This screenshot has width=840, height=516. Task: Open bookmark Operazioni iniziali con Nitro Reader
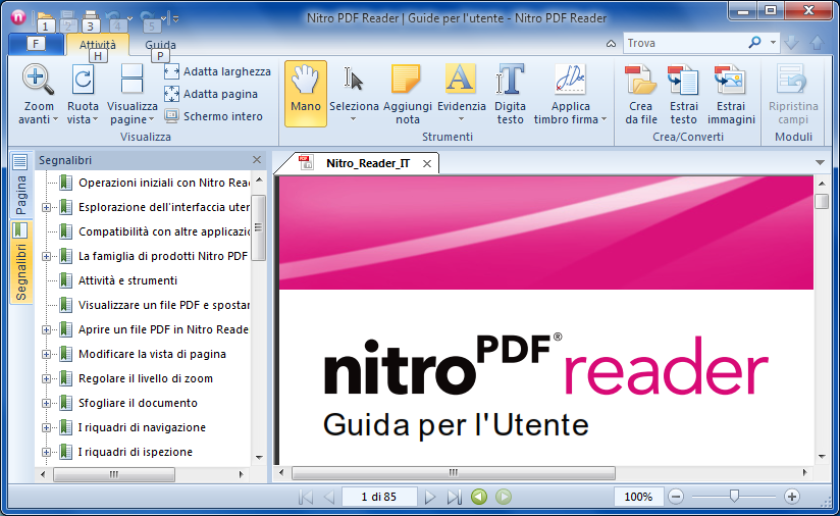tap(164, 183)
